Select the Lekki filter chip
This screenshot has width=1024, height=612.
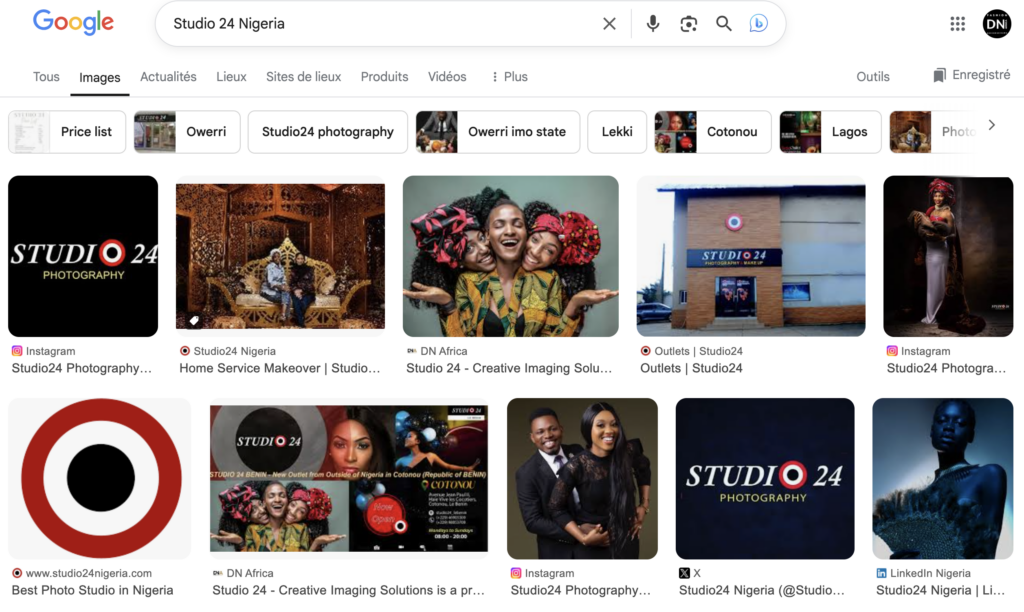(617, 131)
